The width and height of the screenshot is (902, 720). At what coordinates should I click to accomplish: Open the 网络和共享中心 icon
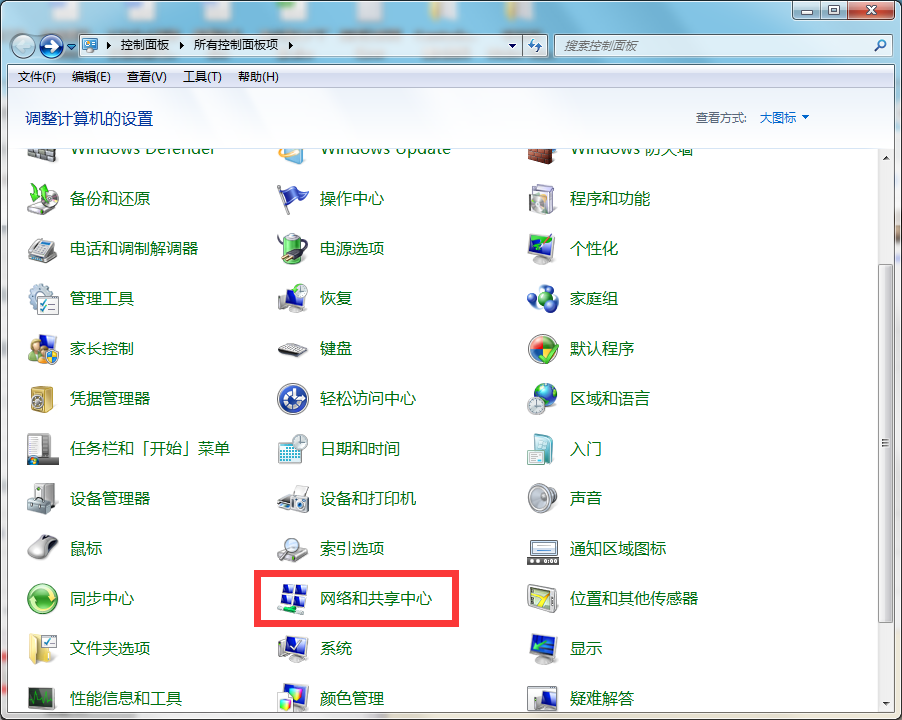tap(293, 599)
